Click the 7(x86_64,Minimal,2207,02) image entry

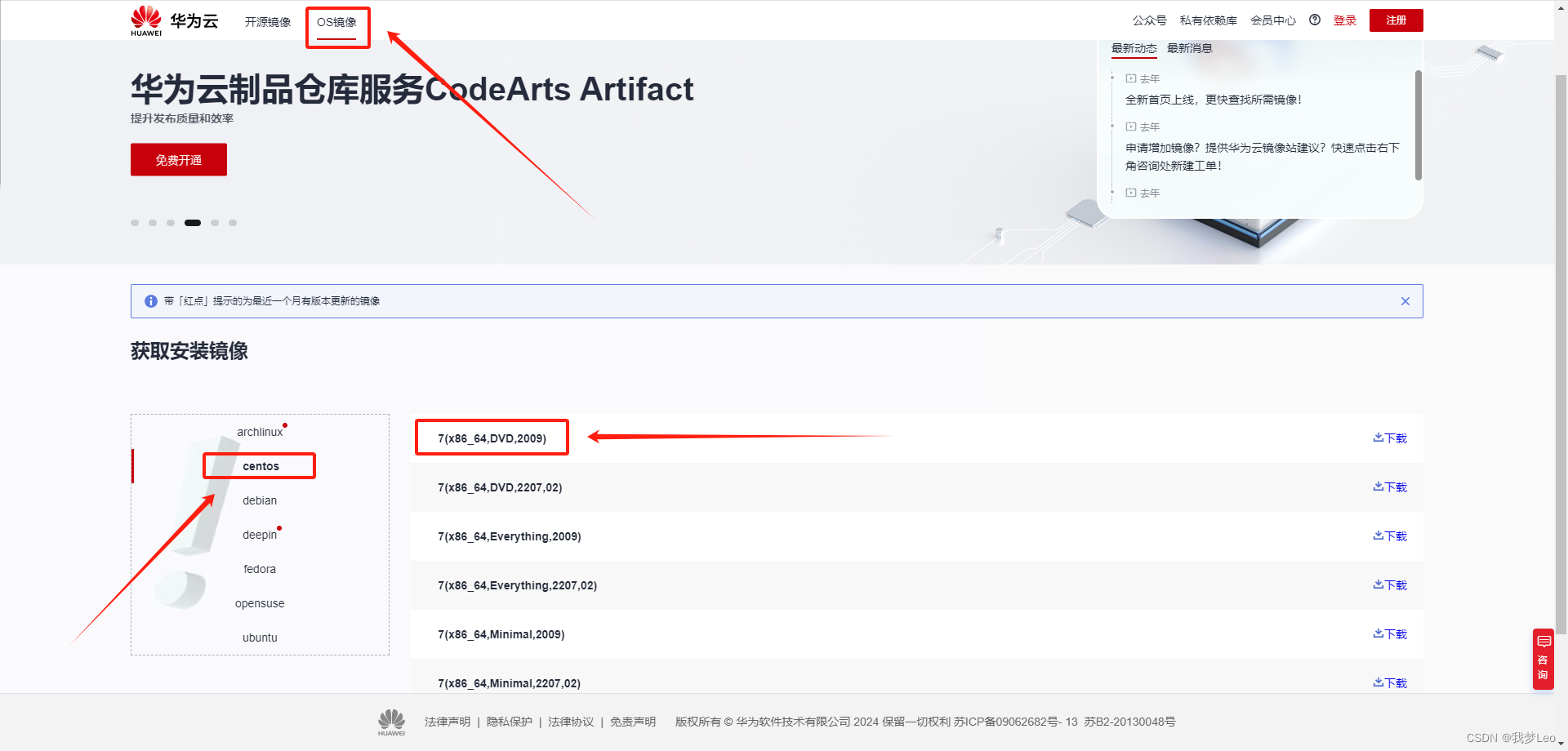point(510,683)
